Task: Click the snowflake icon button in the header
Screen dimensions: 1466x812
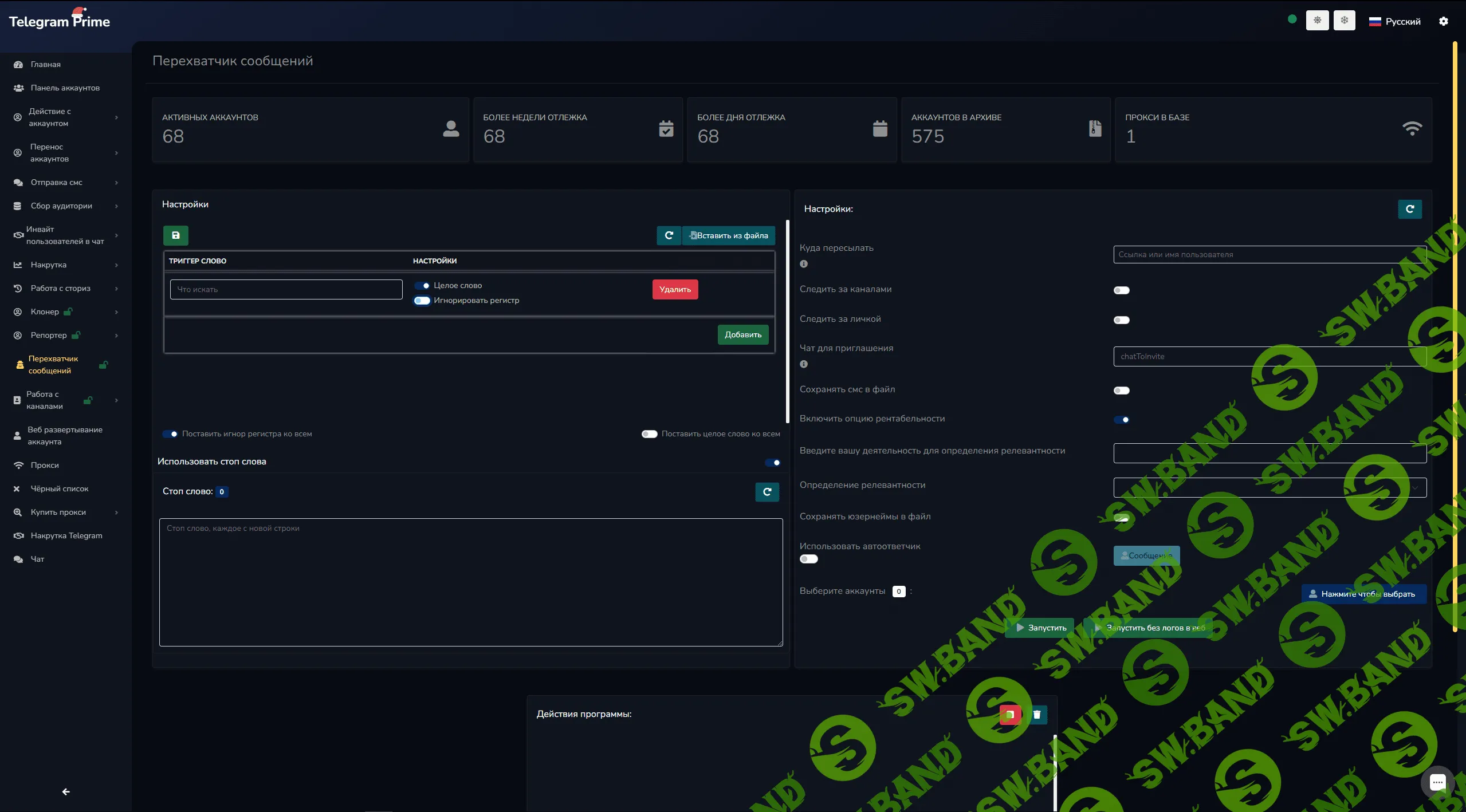Action: click(1344, 21)
